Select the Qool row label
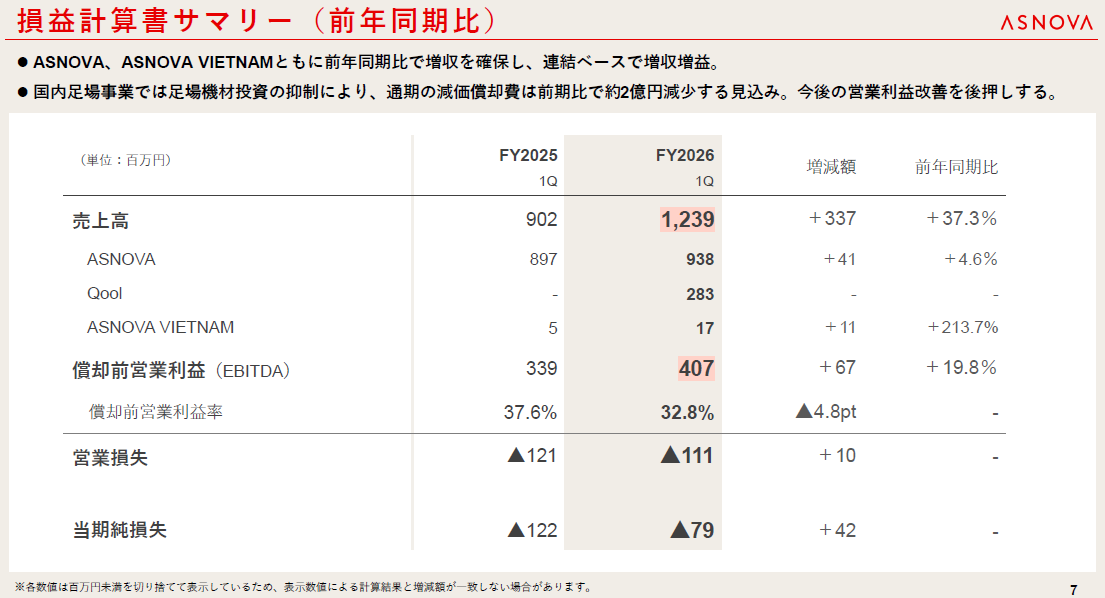The height and width of the screenshot is (598, 1105). pos(104,294)
